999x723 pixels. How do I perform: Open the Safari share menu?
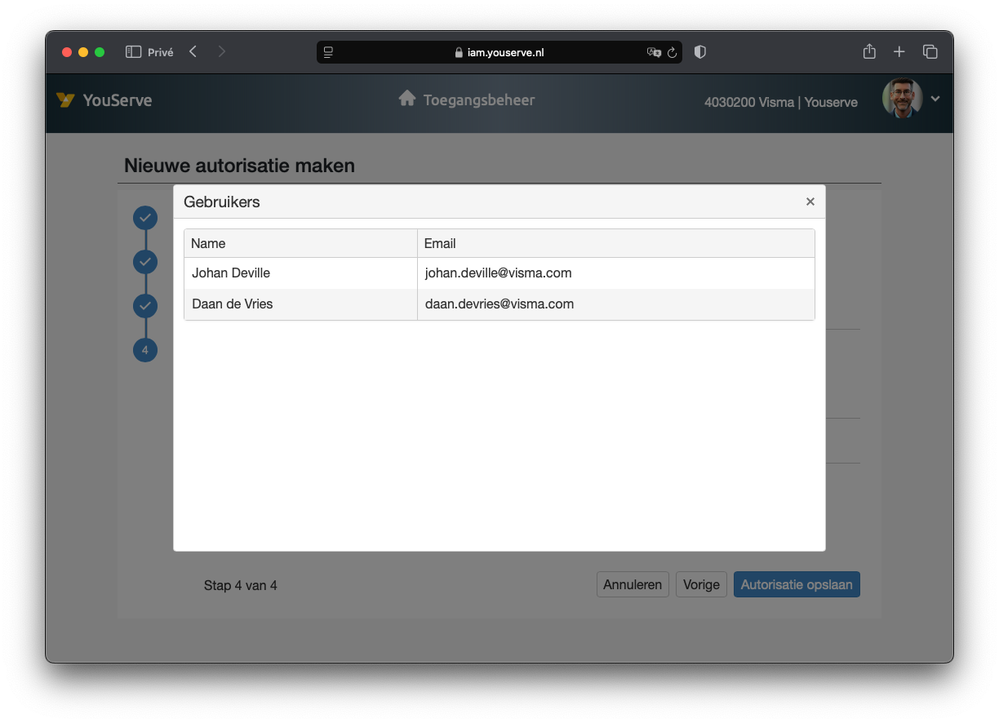869,52
